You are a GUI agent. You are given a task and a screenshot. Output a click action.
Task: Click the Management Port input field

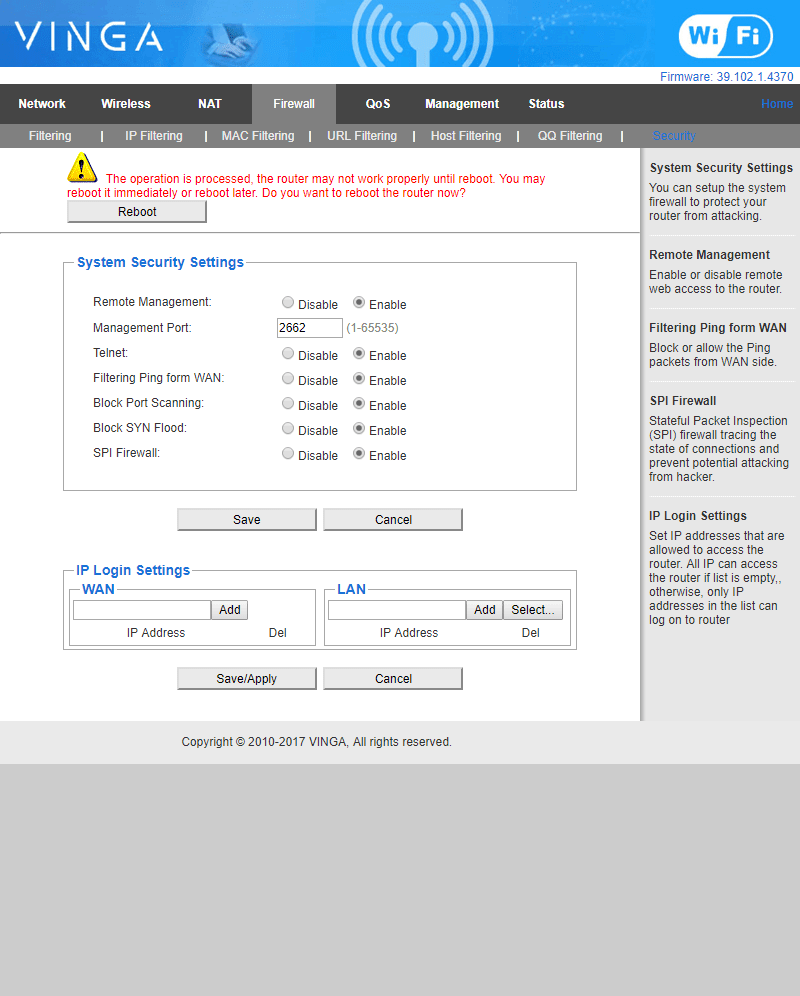[309, 328]
